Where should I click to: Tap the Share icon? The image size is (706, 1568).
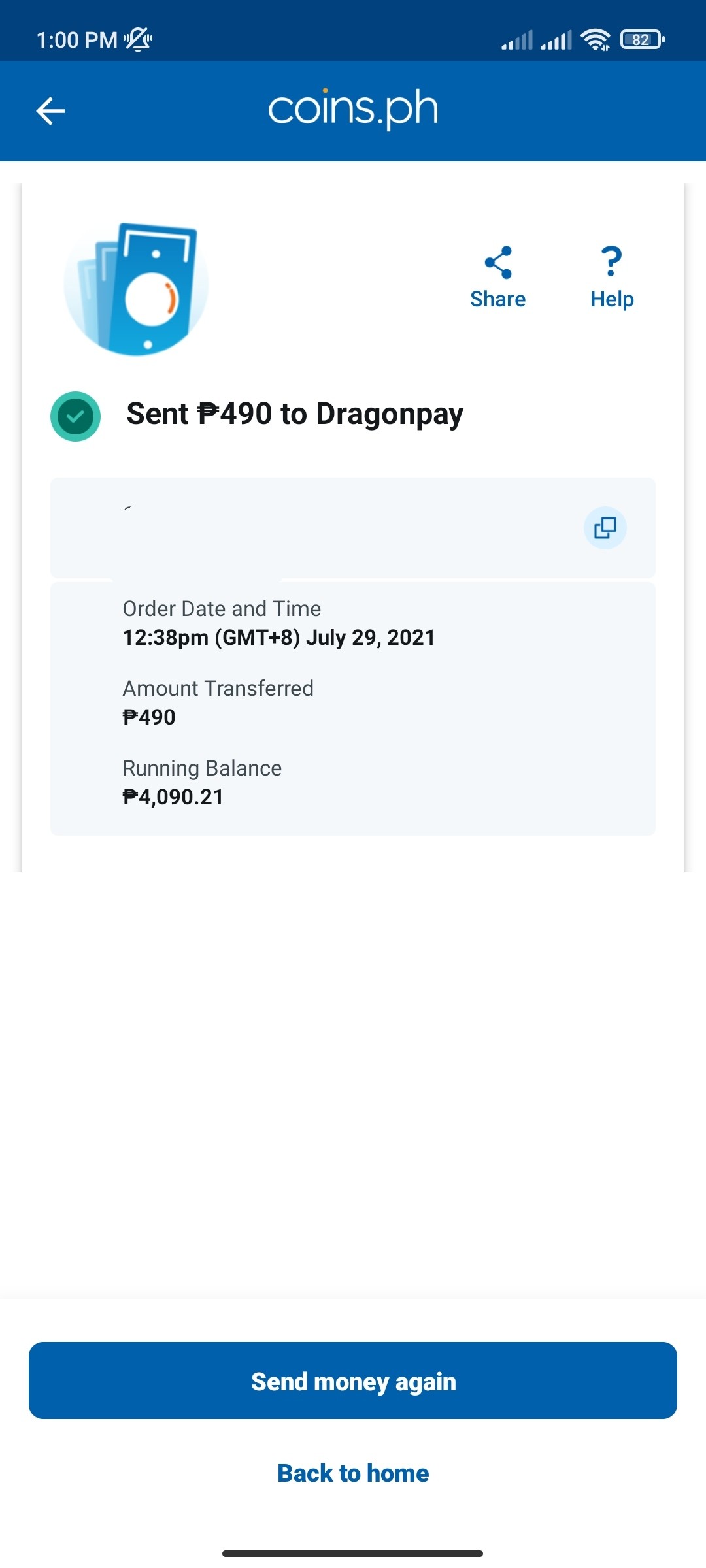pyautogui.click(x=498, y=262)
